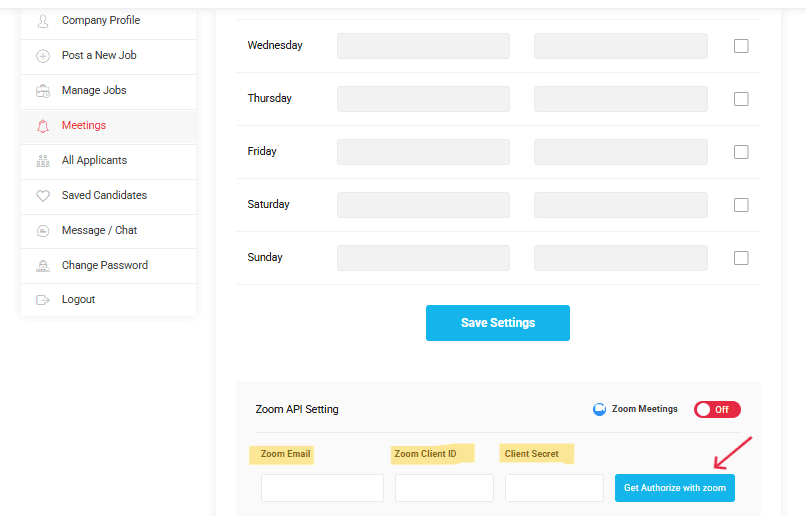Viewport: 806px width, 516px height.
Task: Click the Sunday row label
Action: (265, 257)
